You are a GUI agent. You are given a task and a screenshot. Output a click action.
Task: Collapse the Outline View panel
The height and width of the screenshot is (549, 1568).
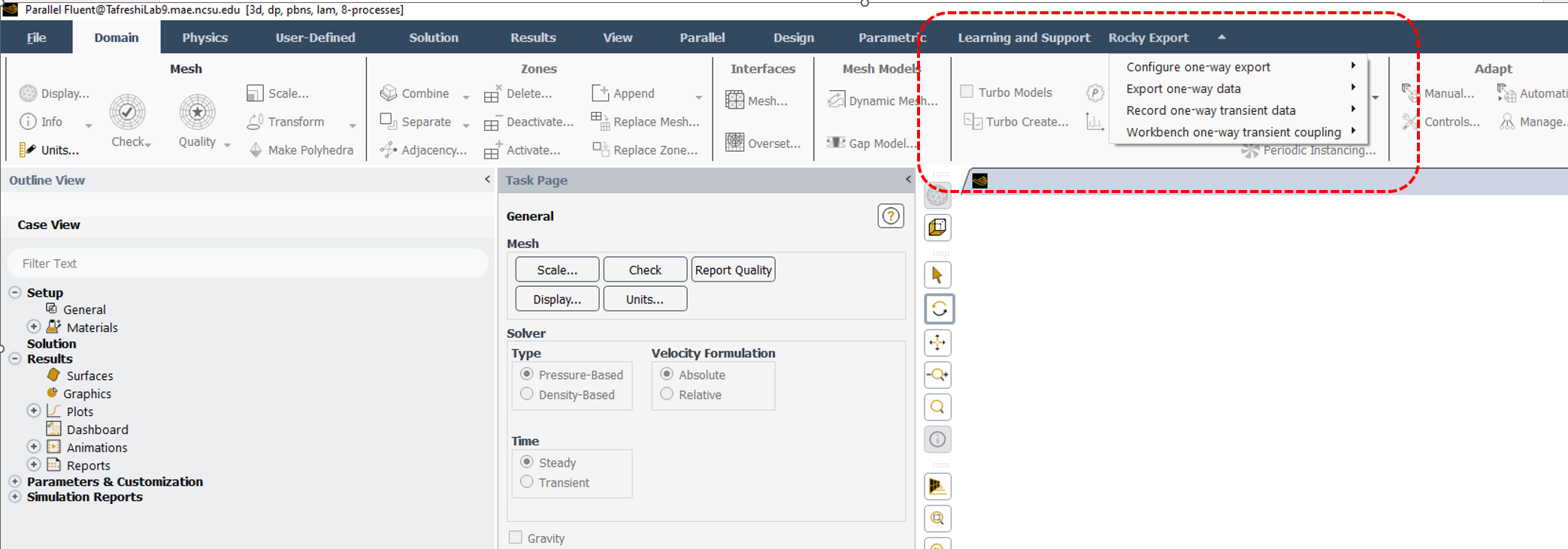coord(487,179)
